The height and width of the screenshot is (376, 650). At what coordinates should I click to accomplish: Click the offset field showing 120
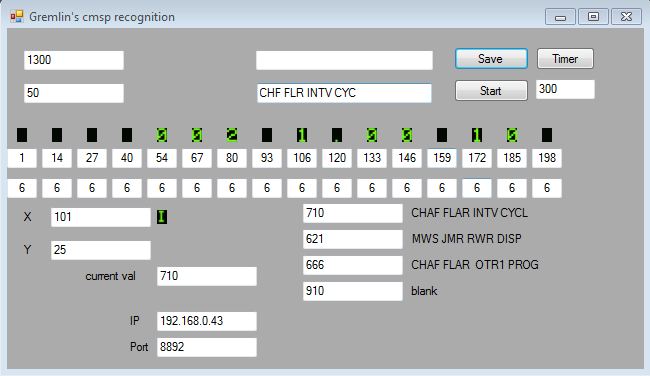pyautogui.click(x=337, y=158)
